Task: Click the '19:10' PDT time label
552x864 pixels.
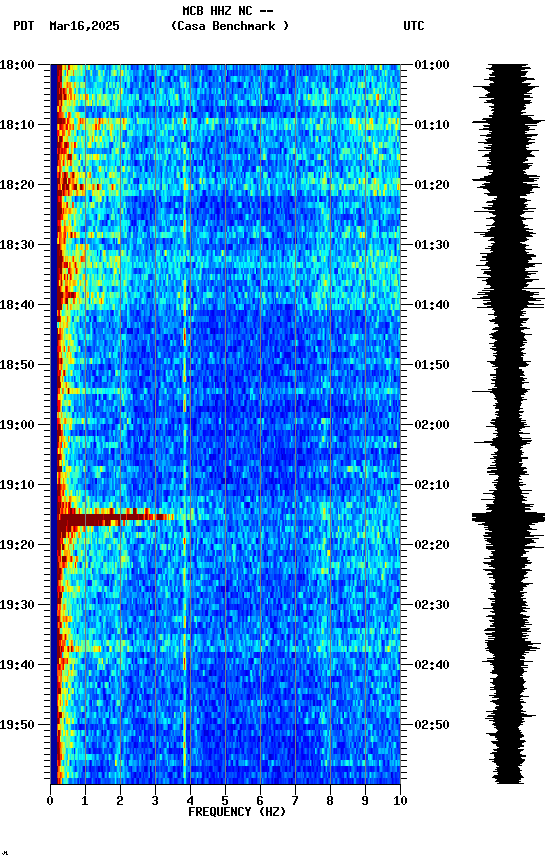Action: (x=17, y=485)
